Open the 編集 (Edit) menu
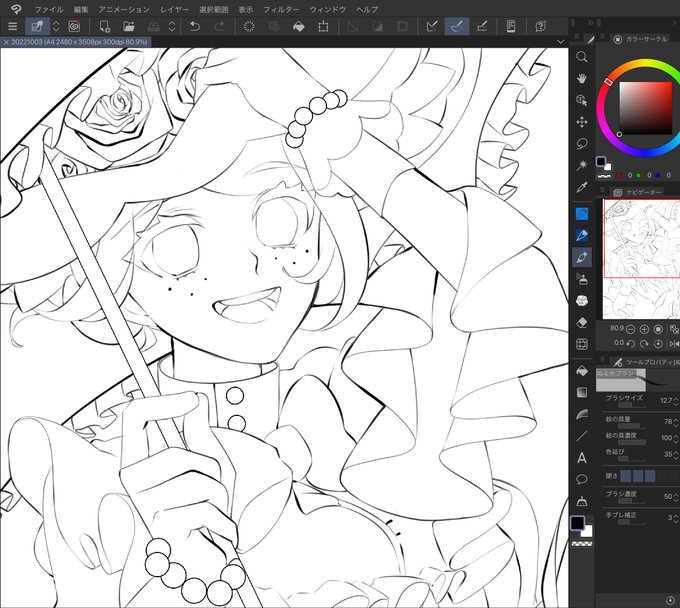The width and height of the screenshot is (680, 608). pos(81,9)
